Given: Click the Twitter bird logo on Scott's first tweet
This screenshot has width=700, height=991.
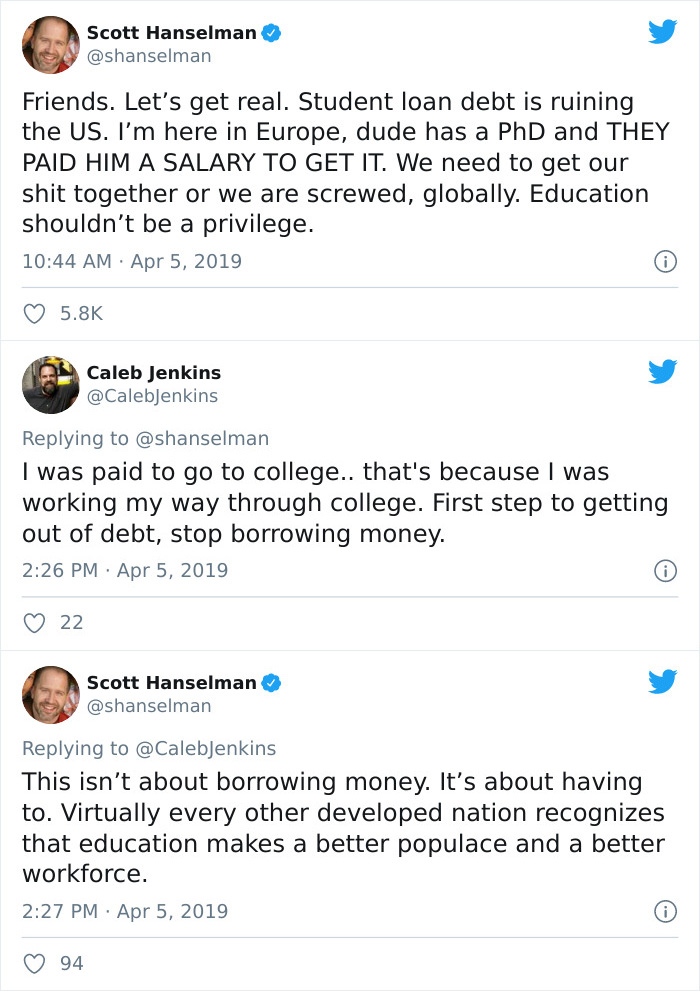Looking at the screenshot, I should (662, 31).
